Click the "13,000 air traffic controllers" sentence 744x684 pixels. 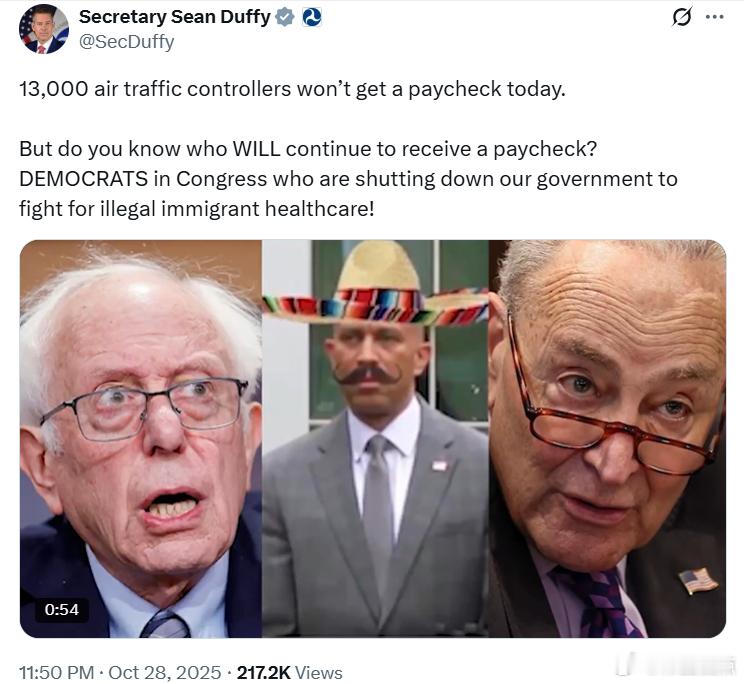pyautogui.click(x=292, y=89)
